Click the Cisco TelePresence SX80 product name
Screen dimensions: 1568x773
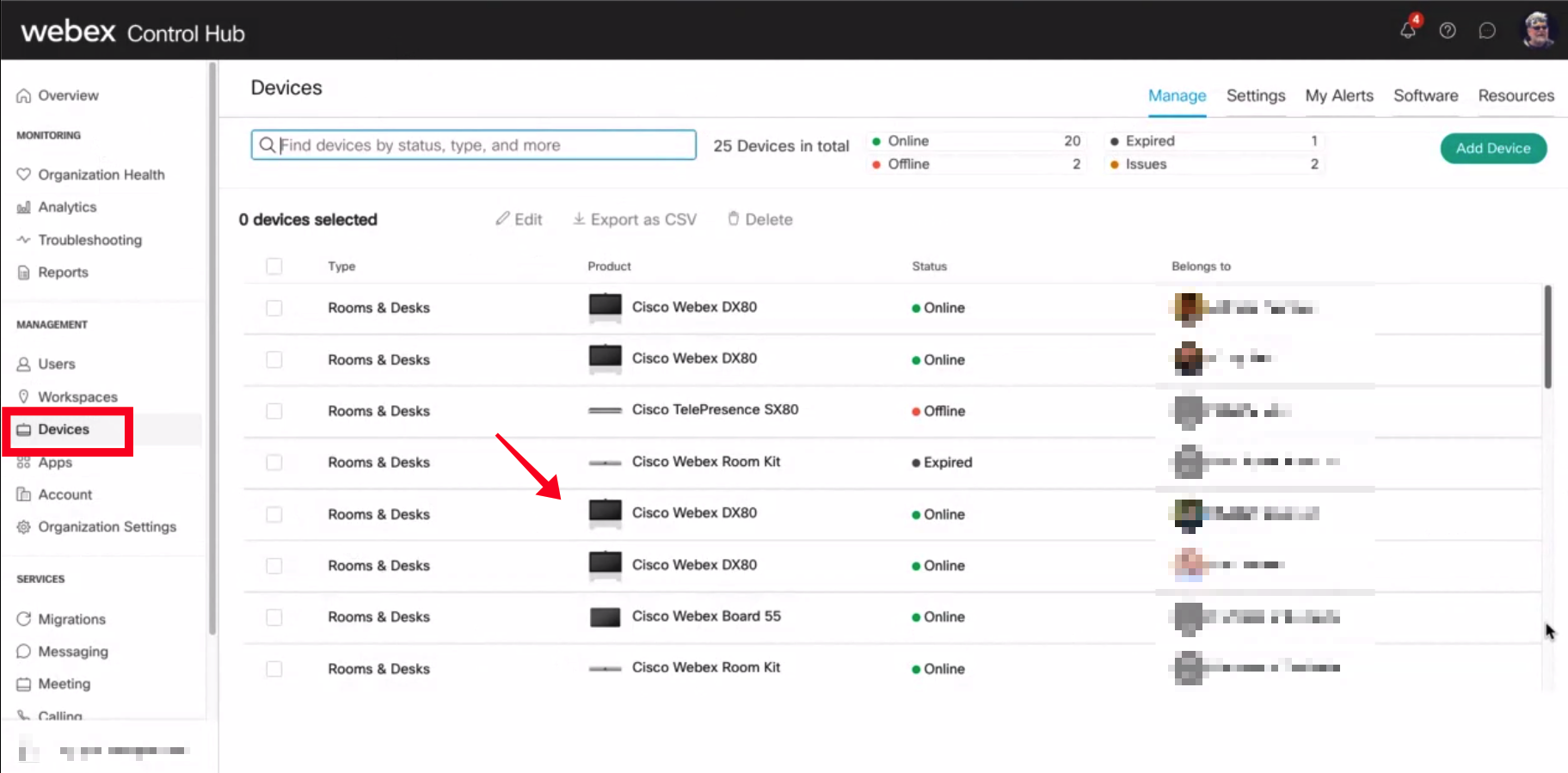pyautogui.click(x=715, y=410)
